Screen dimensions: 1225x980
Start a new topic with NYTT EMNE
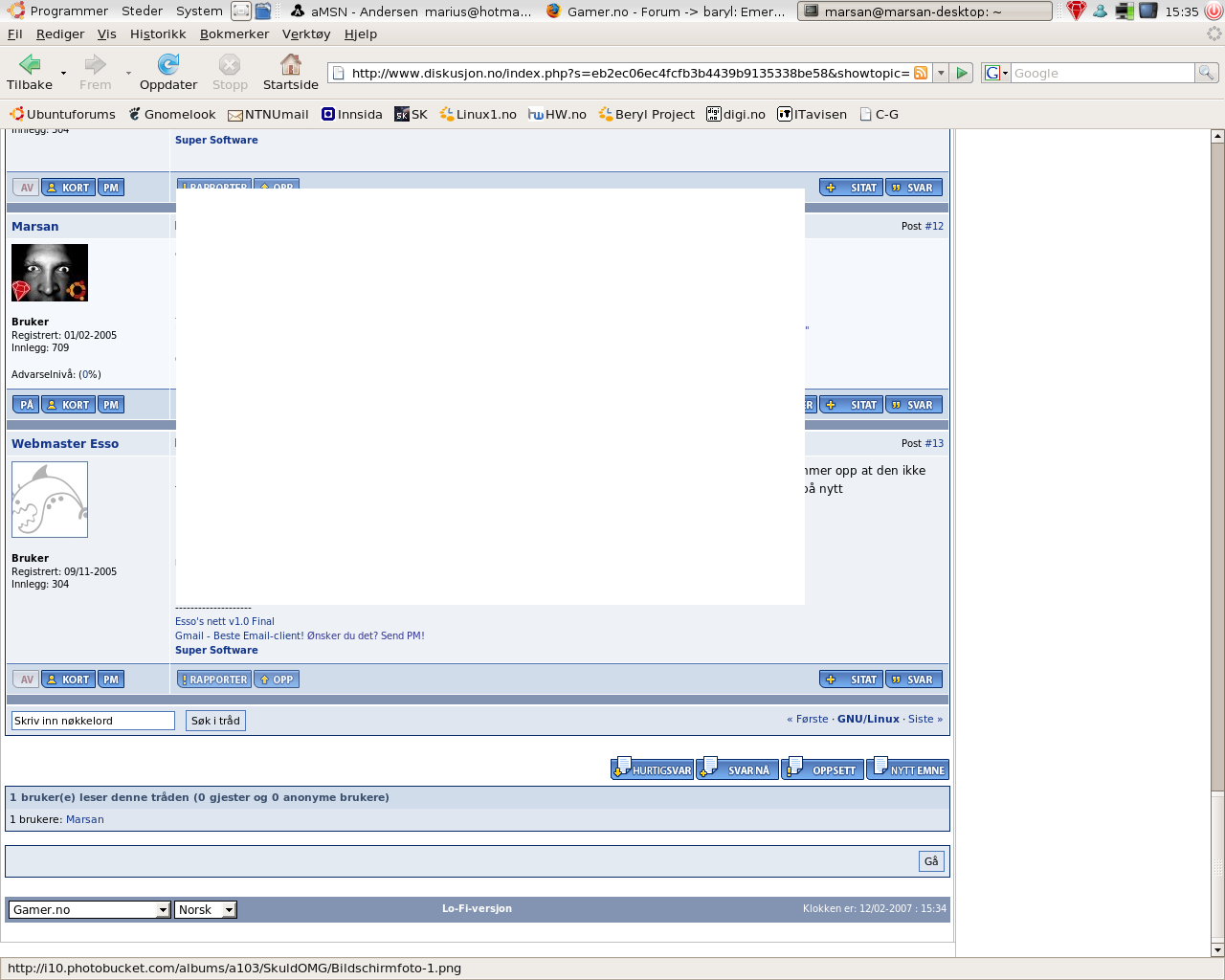click(x=907, y=768)
